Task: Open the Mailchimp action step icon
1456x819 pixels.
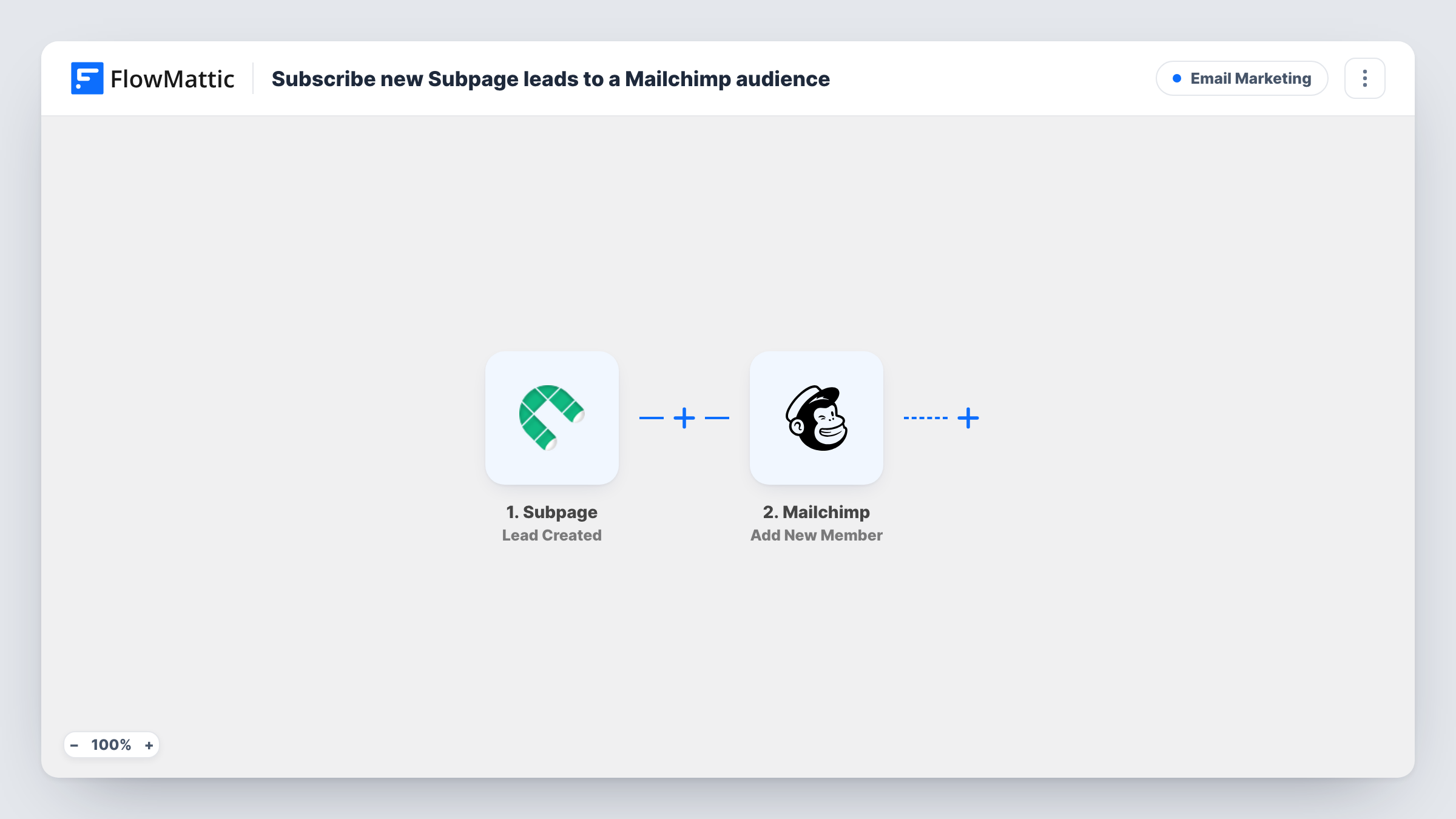Action: 817,418
